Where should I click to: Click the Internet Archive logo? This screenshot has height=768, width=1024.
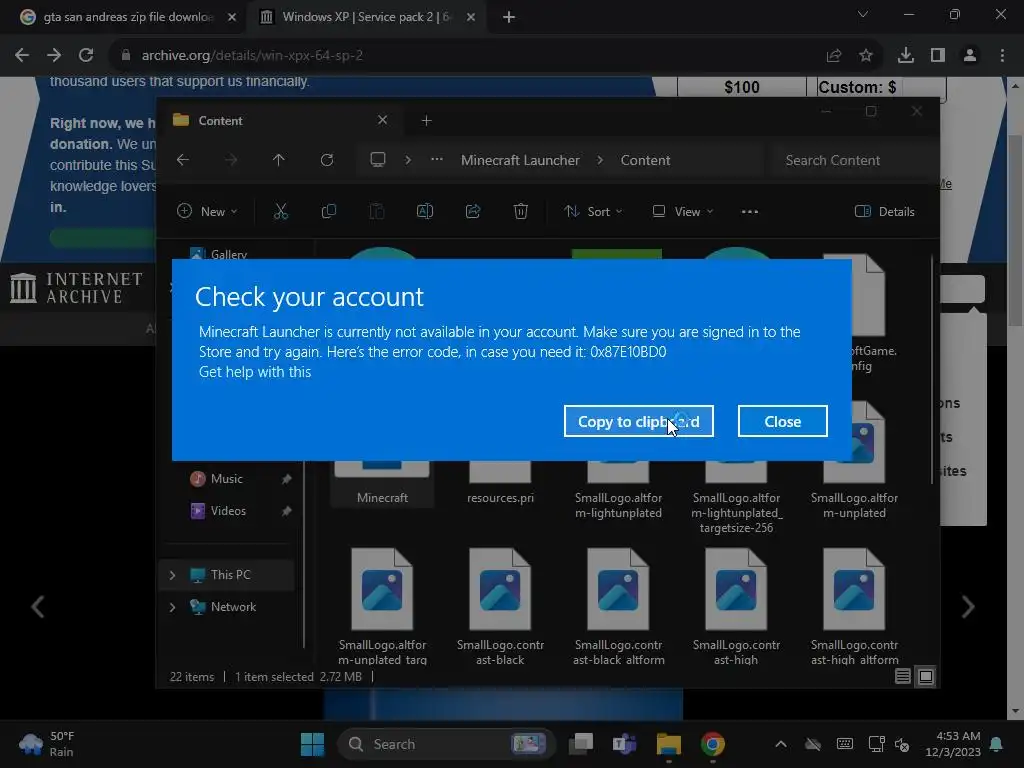(76, 288)
